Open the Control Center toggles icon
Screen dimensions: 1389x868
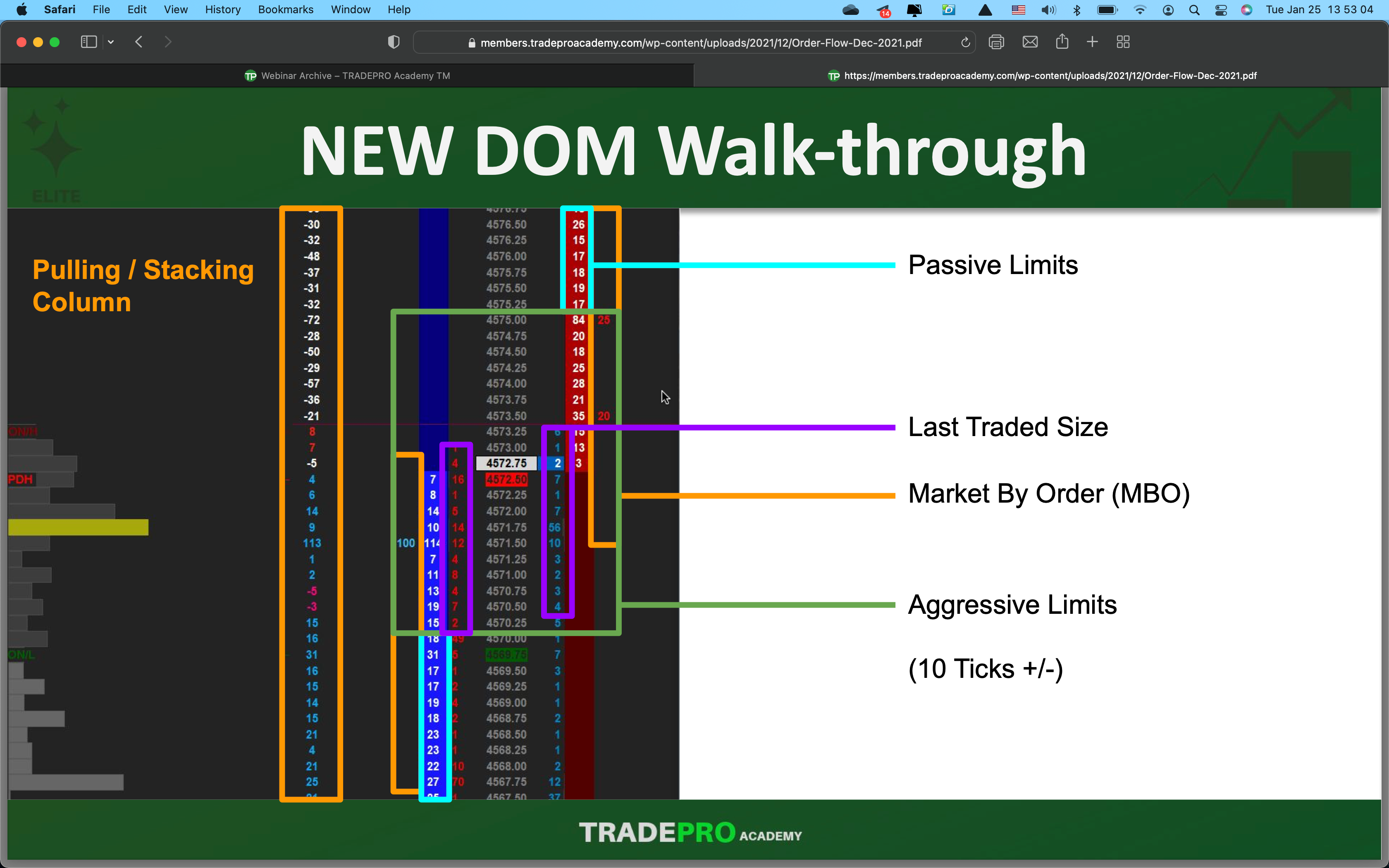pos(1221,10)
